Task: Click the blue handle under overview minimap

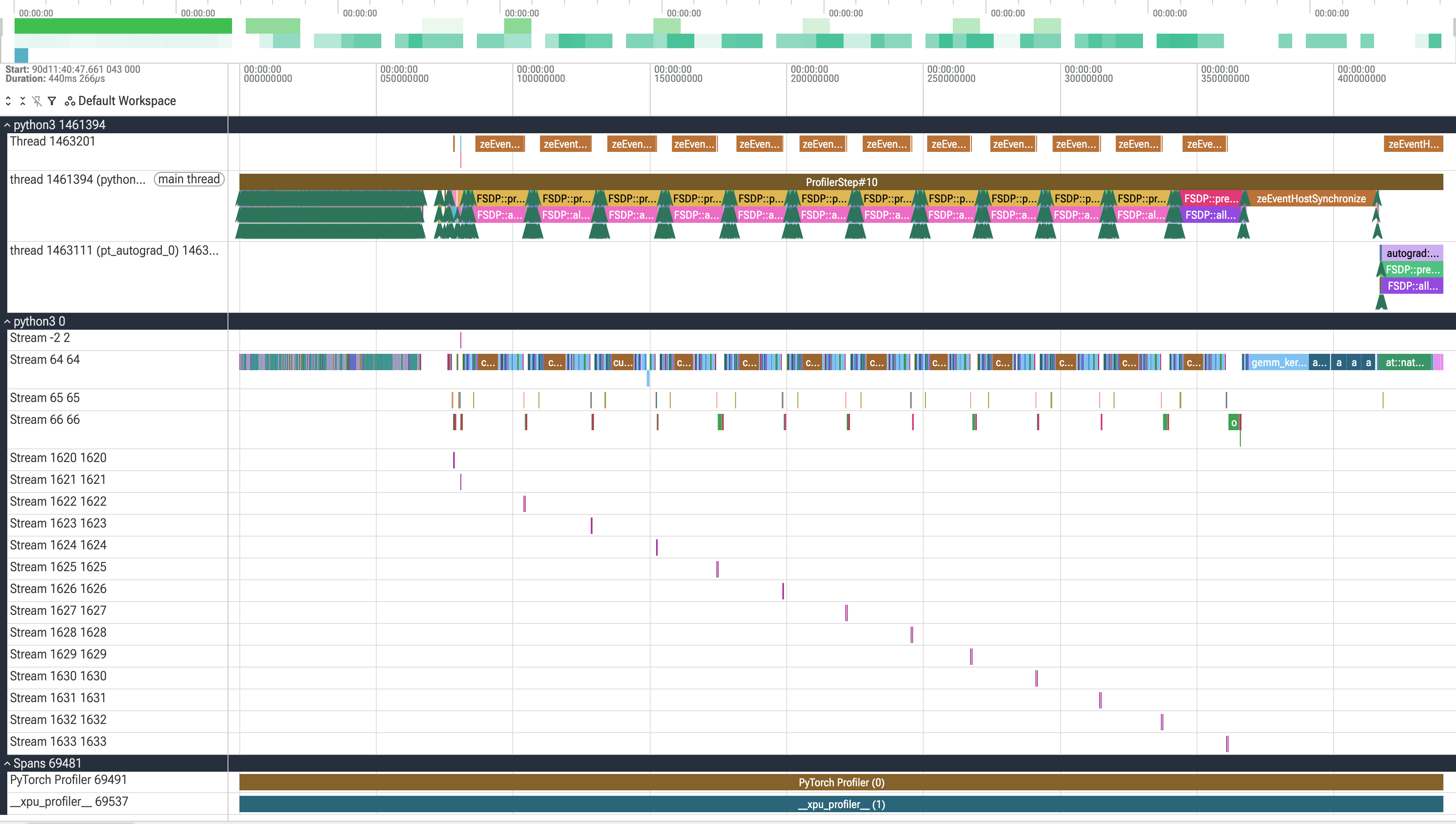Action: coord(21,55)
